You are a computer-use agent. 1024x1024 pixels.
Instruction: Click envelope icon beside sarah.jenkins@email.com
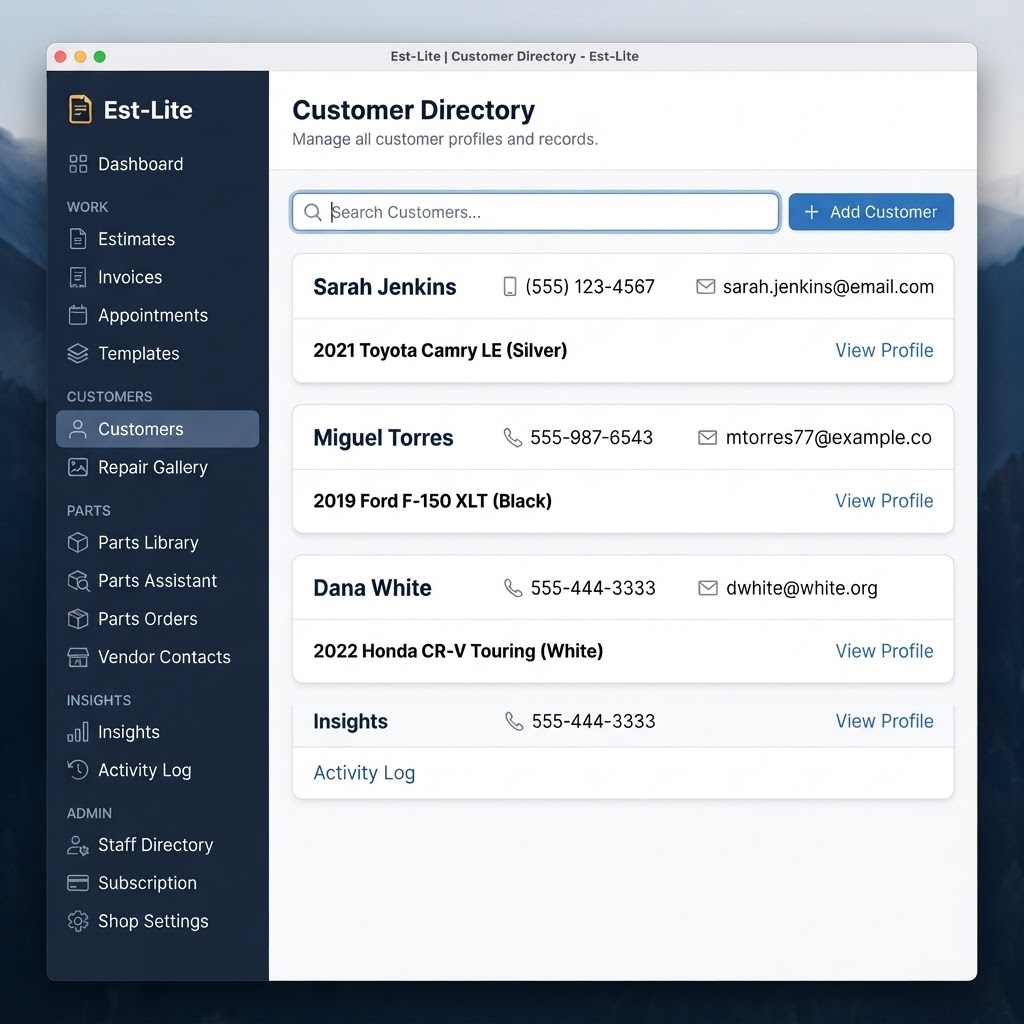pos(705,287)
